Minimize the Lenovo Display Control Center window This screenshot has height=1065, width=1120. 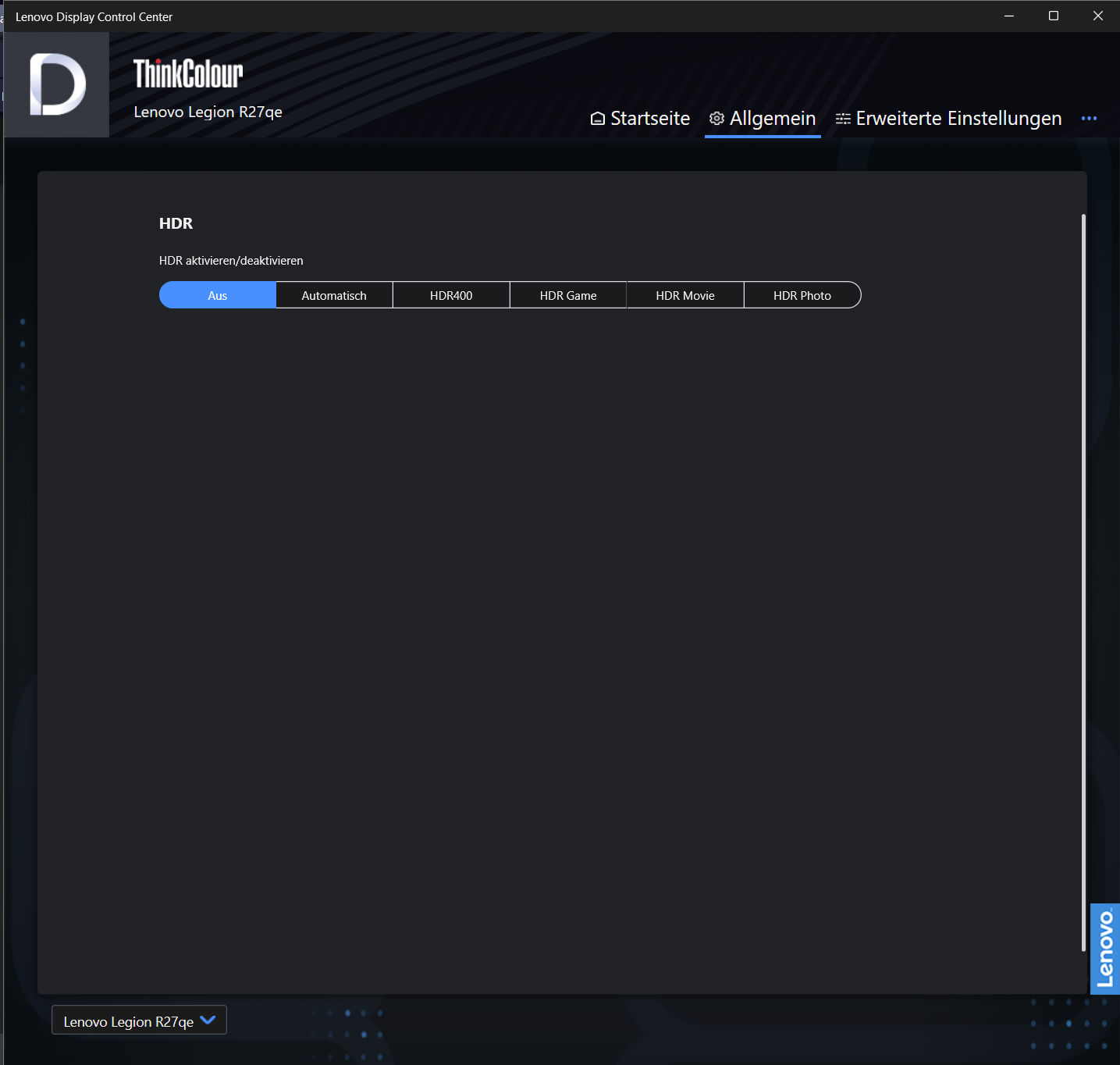coord(1009,16)
